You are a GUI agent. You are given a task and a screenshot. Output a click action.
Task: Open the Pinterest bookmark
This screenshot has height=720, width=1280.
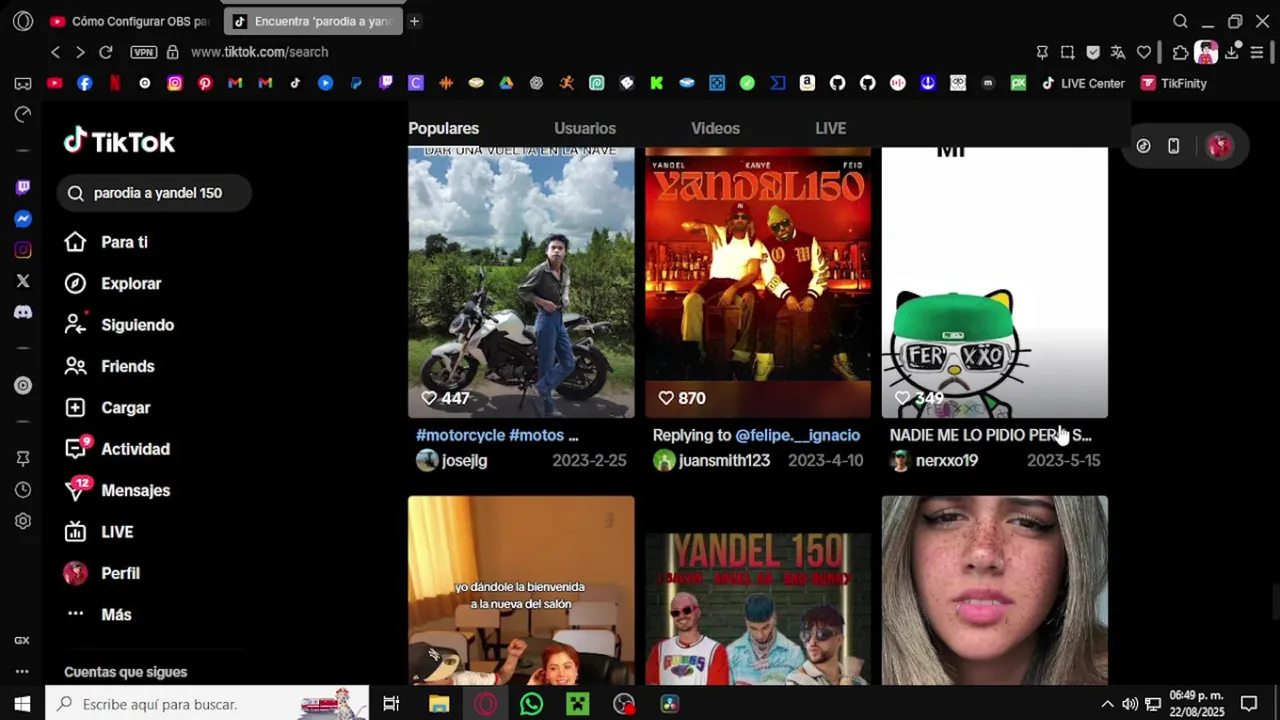(205, 83)
